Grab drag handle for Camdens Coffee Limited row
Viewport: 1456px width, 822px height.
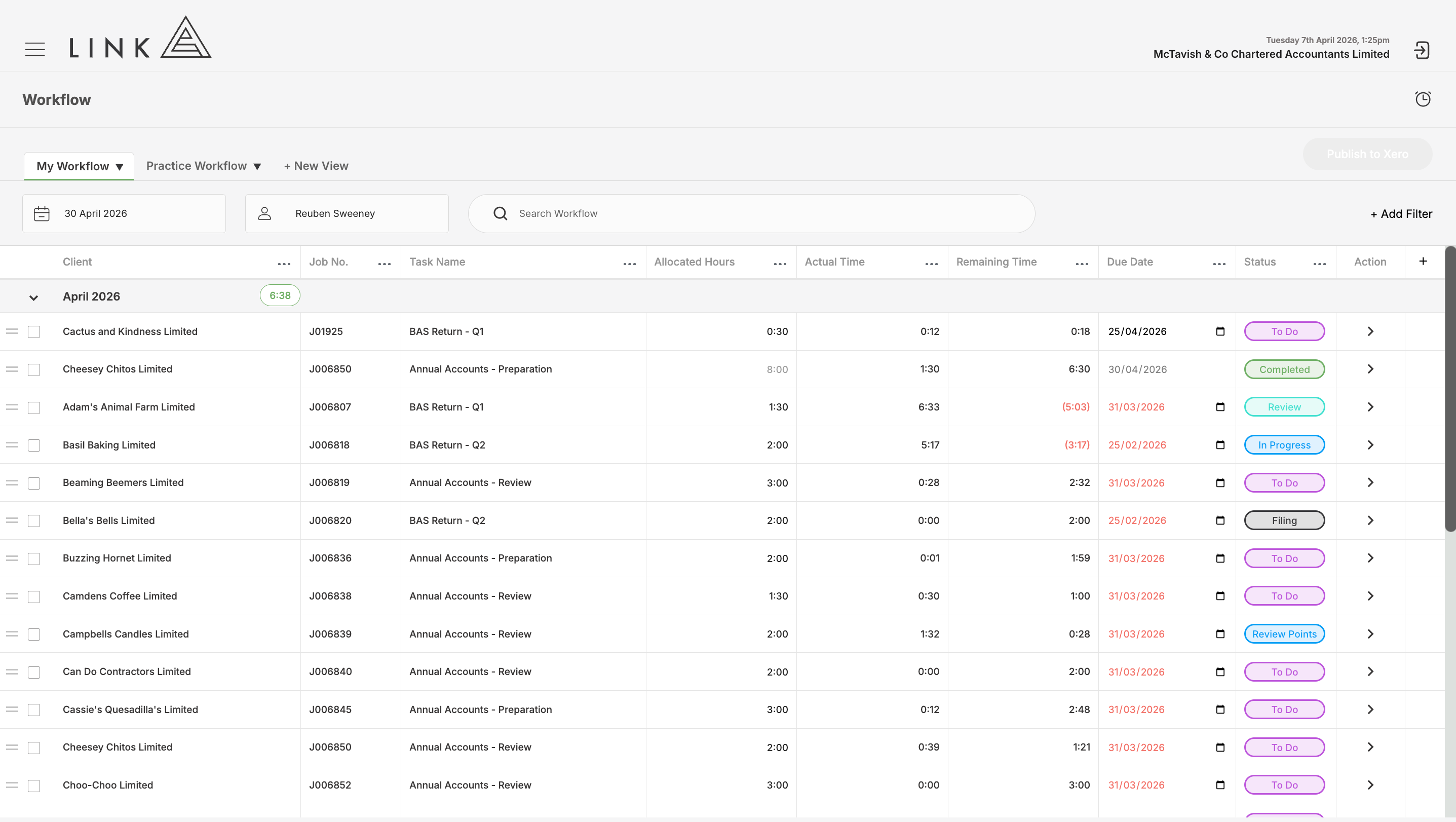pos(13,596)
